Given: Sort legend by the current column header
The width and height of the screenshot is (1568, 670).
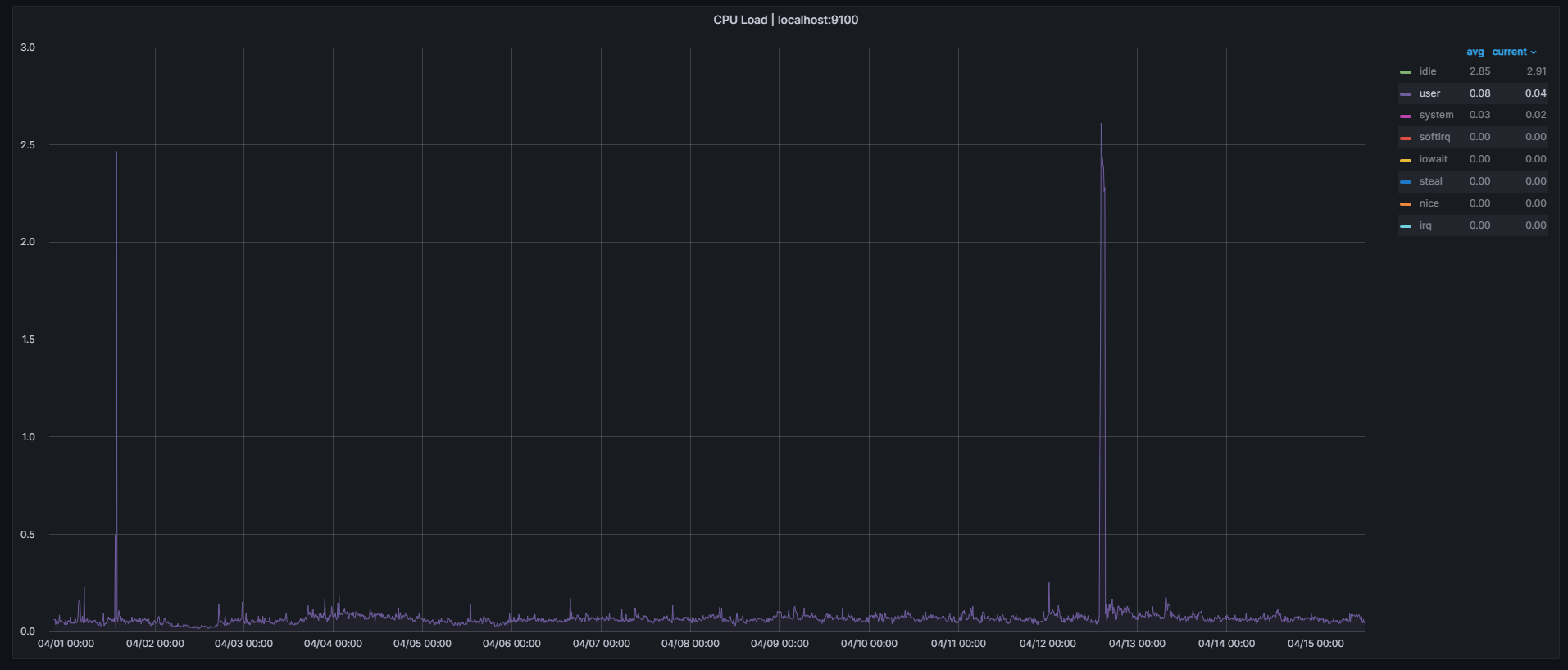Looking at the screenshot, I should pos(1509,52).
